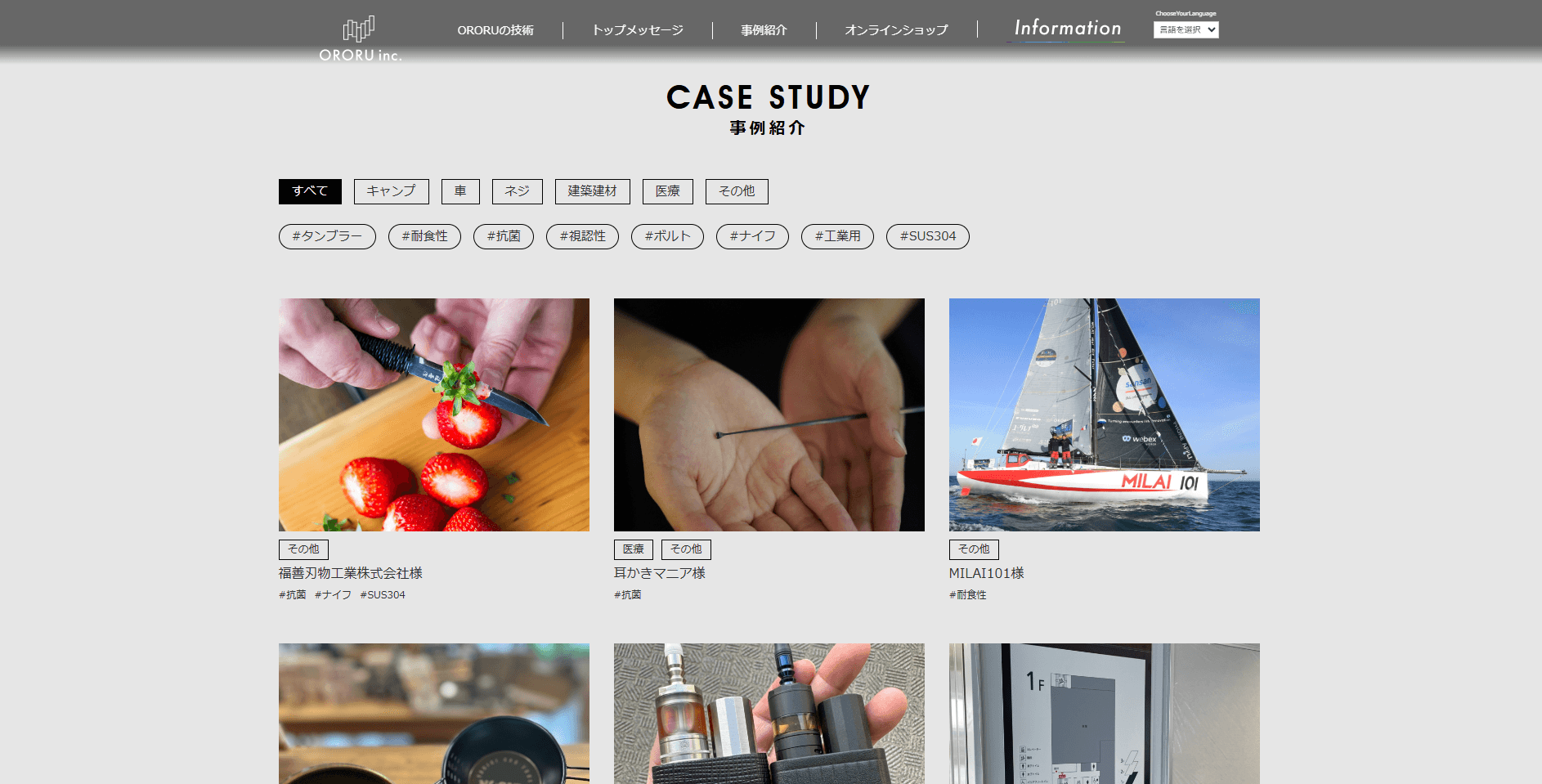Toggle the #SUS304 tag pill
This screenshot has height=784, width=1542.
click(x=928, y=236)
